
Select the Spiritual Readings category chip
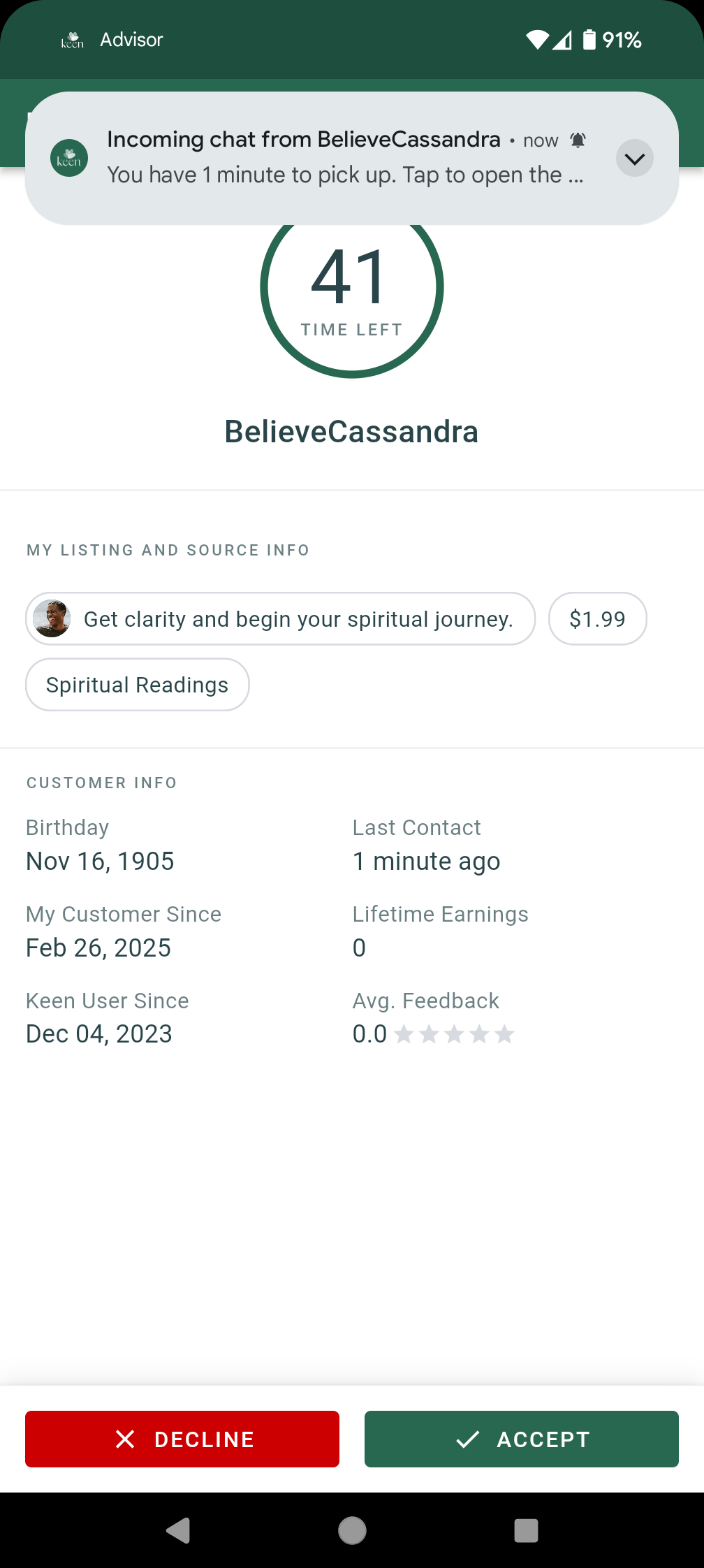pos(138,685)
